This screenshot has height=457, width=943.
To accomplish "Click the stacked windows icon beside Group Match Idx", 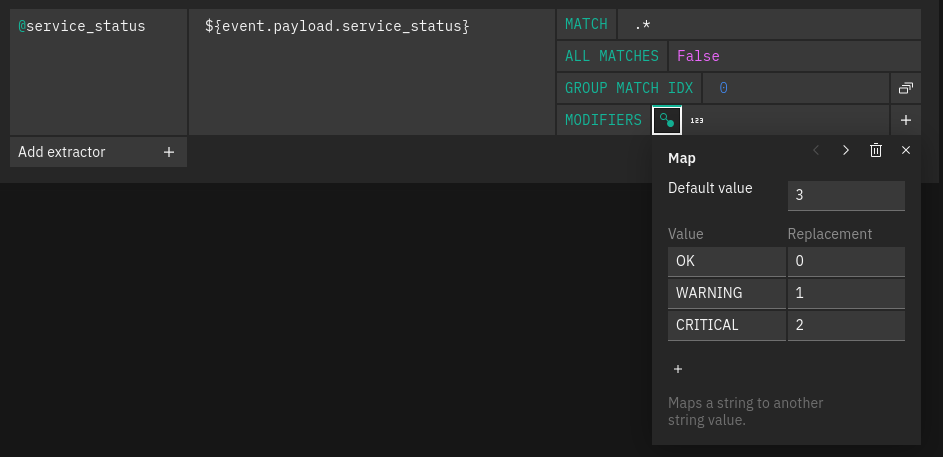I will (x=905, y=88).
